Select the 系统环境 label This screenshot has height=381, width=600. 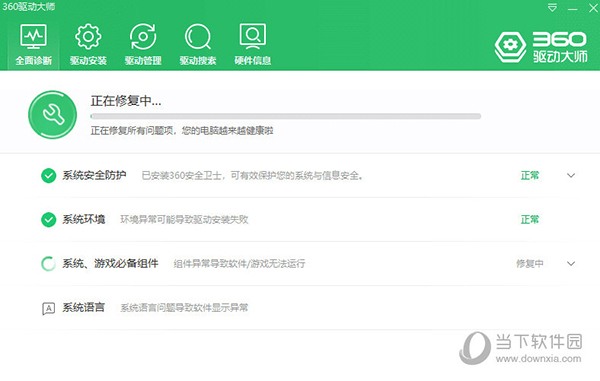point(83,219)
